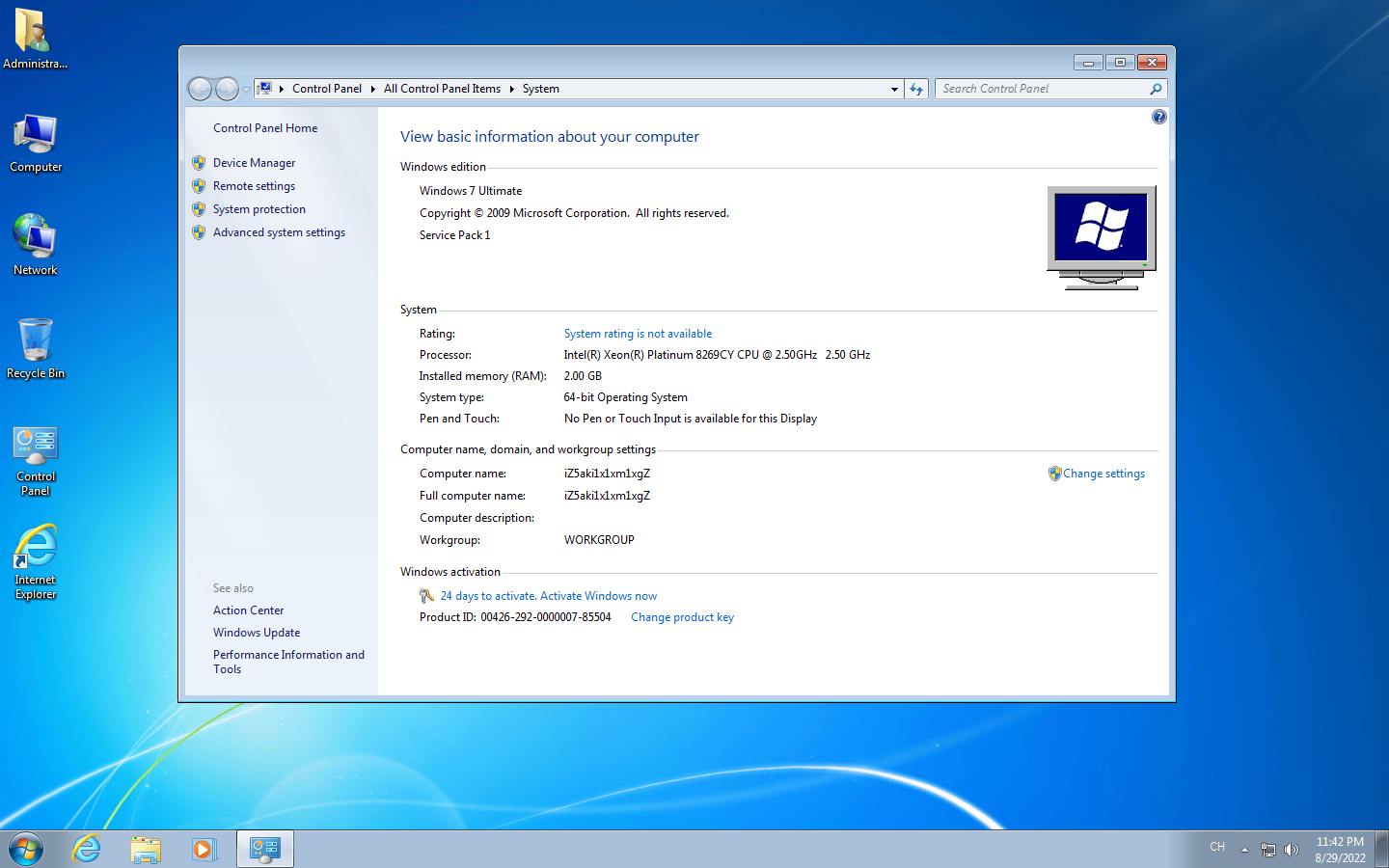Click the blue Help question mark icon
The width and height of the screenshot is (1389, 868).
(x=1158, y=117)
